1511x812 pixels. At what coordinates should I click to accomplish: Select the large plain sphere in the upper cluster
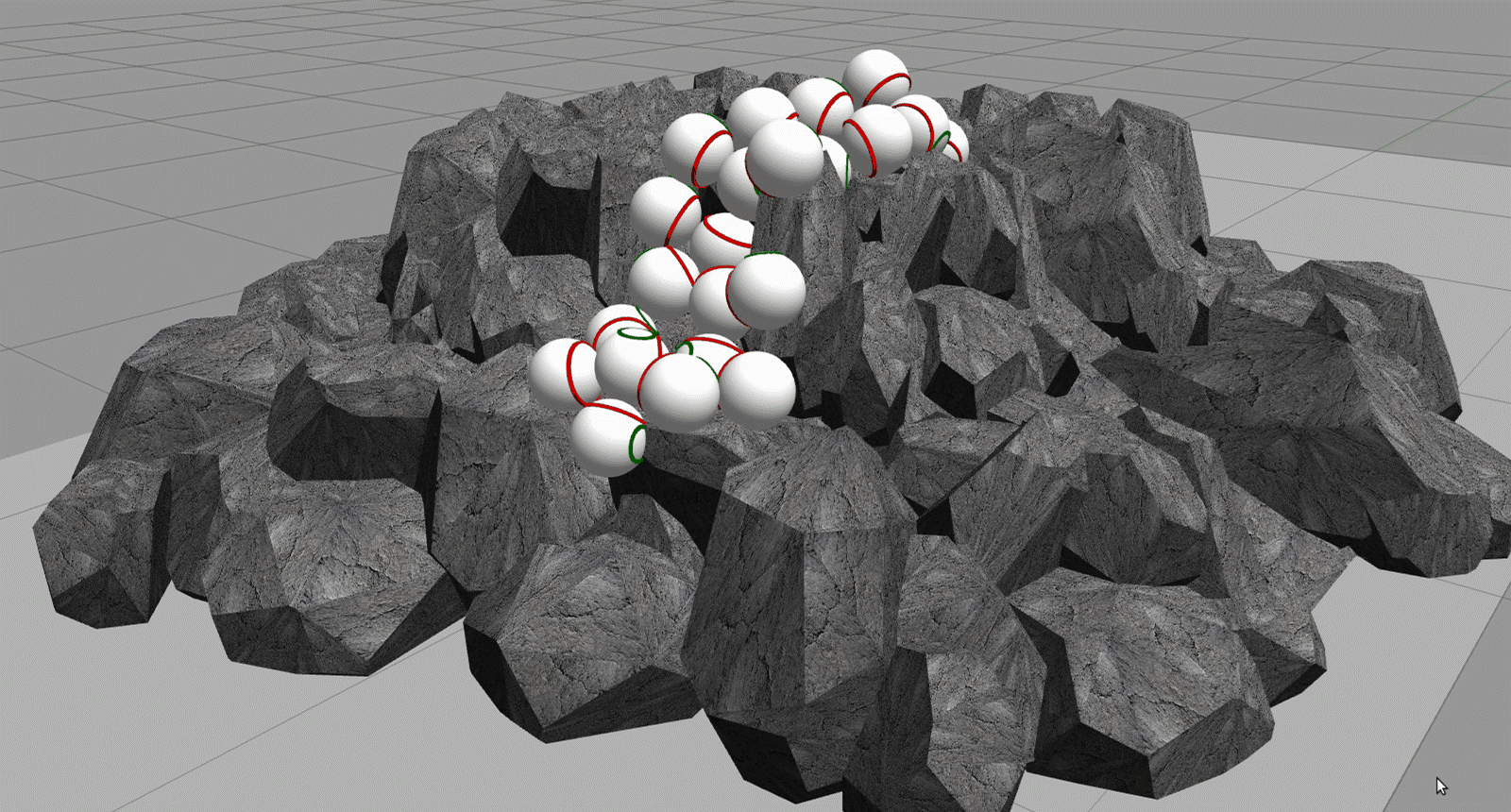pyautogui.click(x=785, y=158)
